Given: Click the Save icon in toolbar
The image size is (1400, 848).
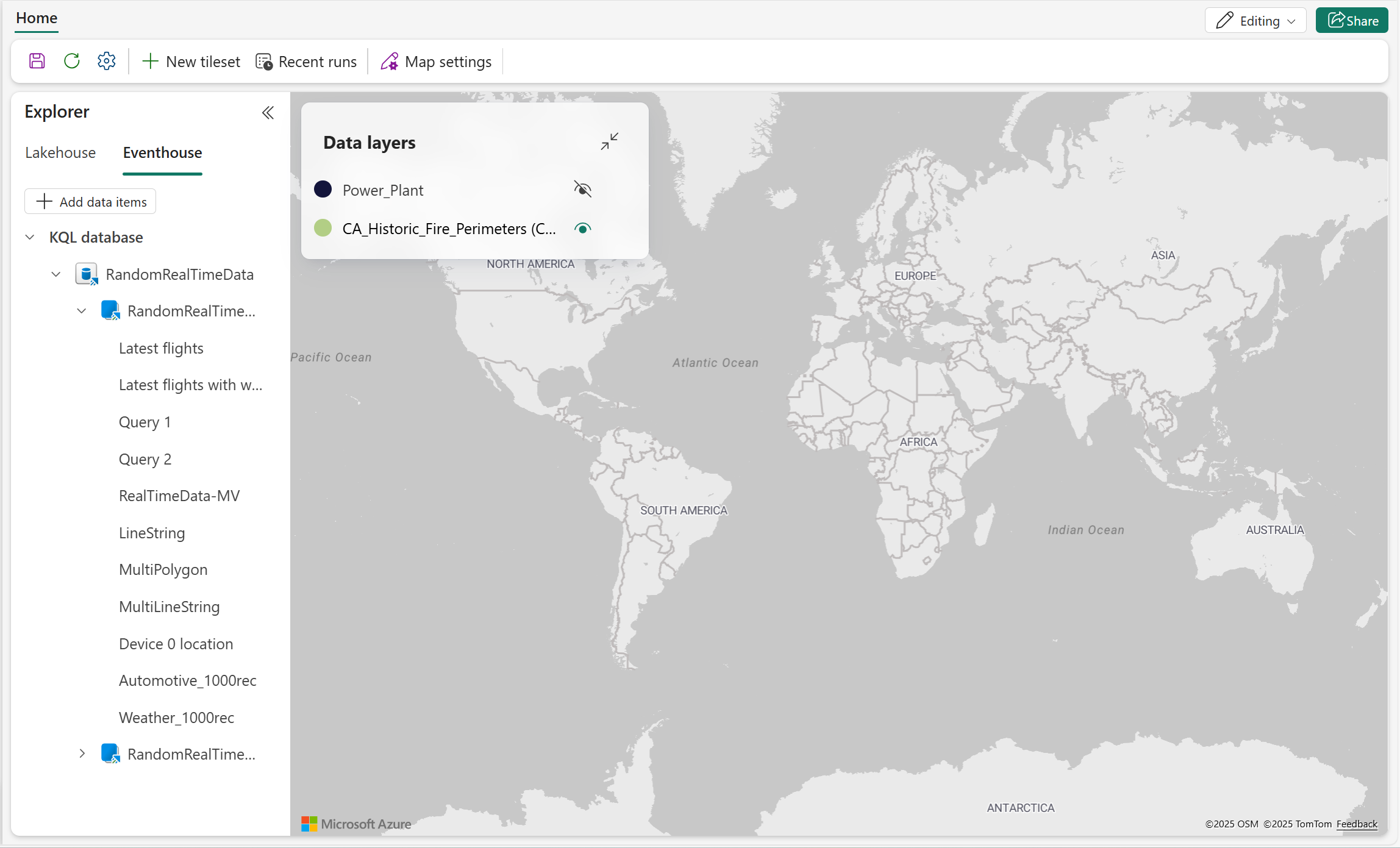Looking at the screenshot, I should click(x=37, y=61).
